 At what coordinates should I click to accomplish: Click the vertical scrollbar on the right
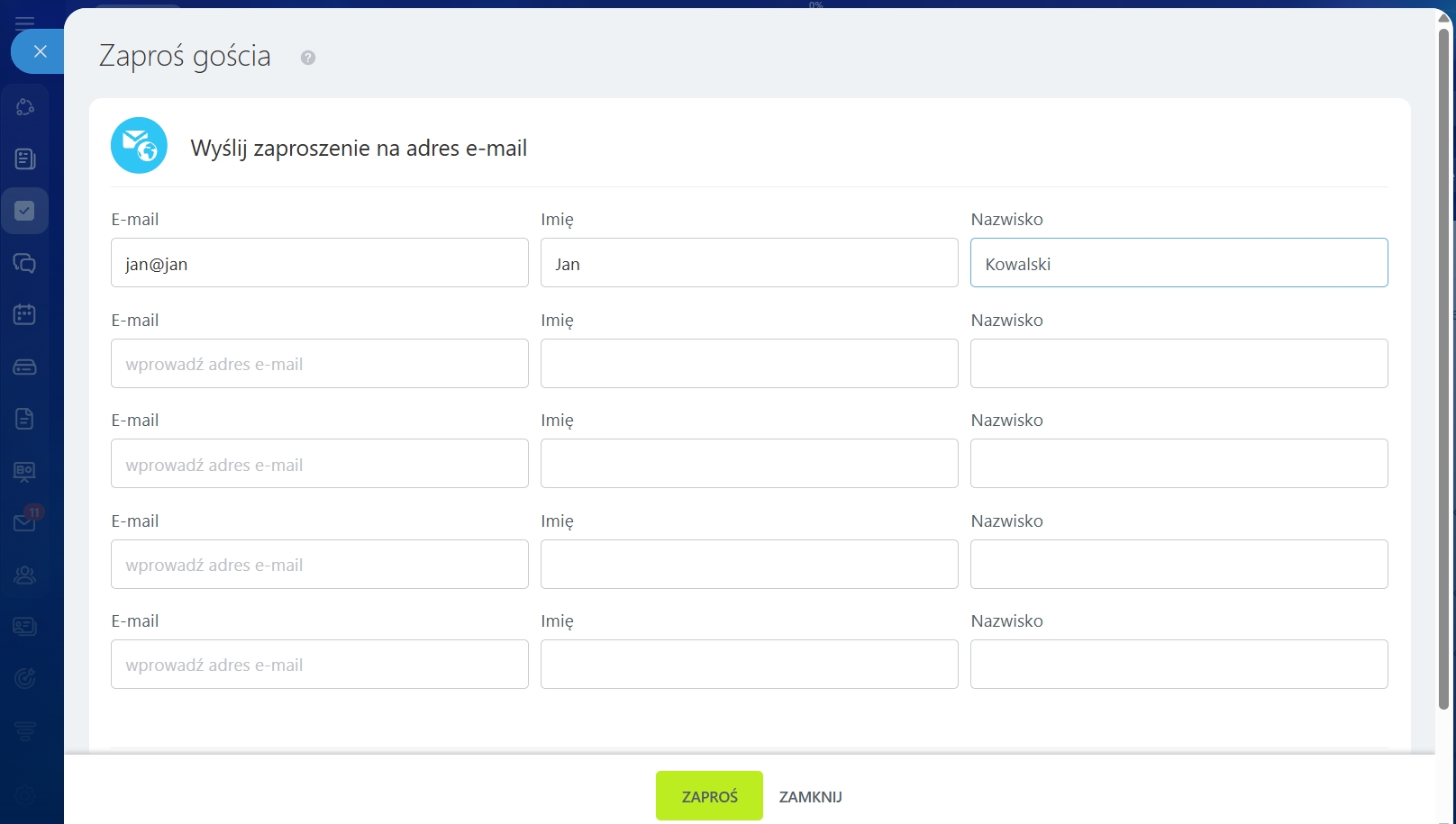(x=1443, y=360)
